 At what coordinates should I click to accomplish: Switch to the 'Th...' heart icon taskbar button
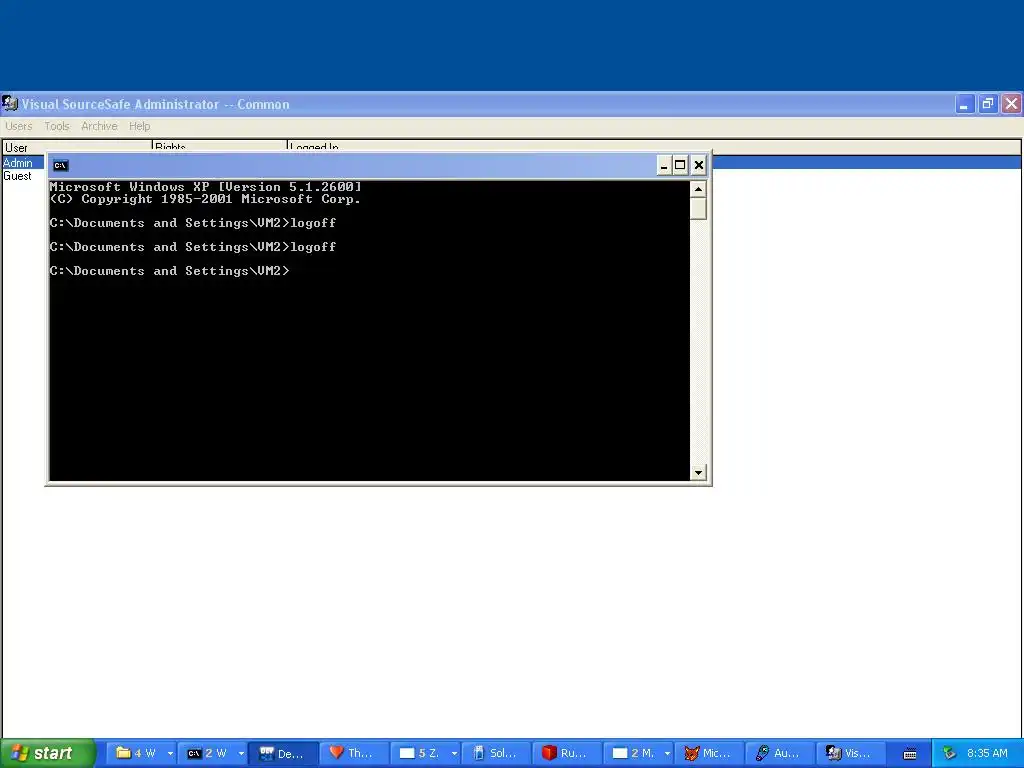click(355, 754)
